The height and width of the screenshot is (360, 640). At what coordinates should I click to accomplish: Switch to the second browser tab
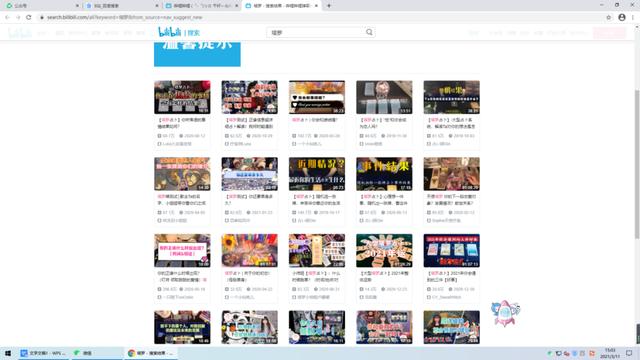(121, 6)
